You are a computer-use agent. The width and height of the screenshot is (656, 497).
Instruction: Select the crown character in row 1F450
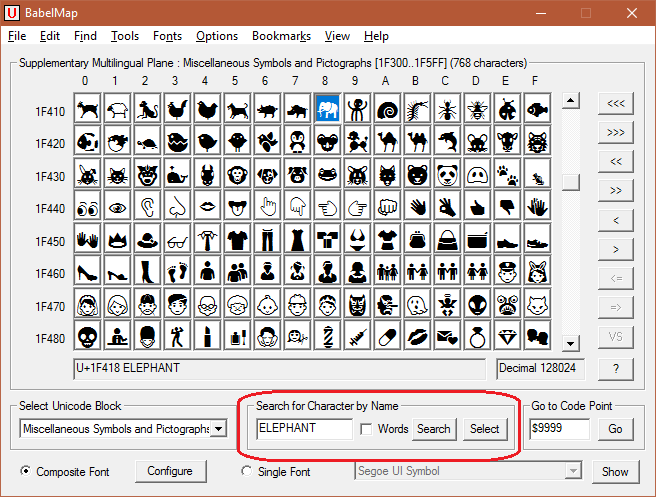118,238
